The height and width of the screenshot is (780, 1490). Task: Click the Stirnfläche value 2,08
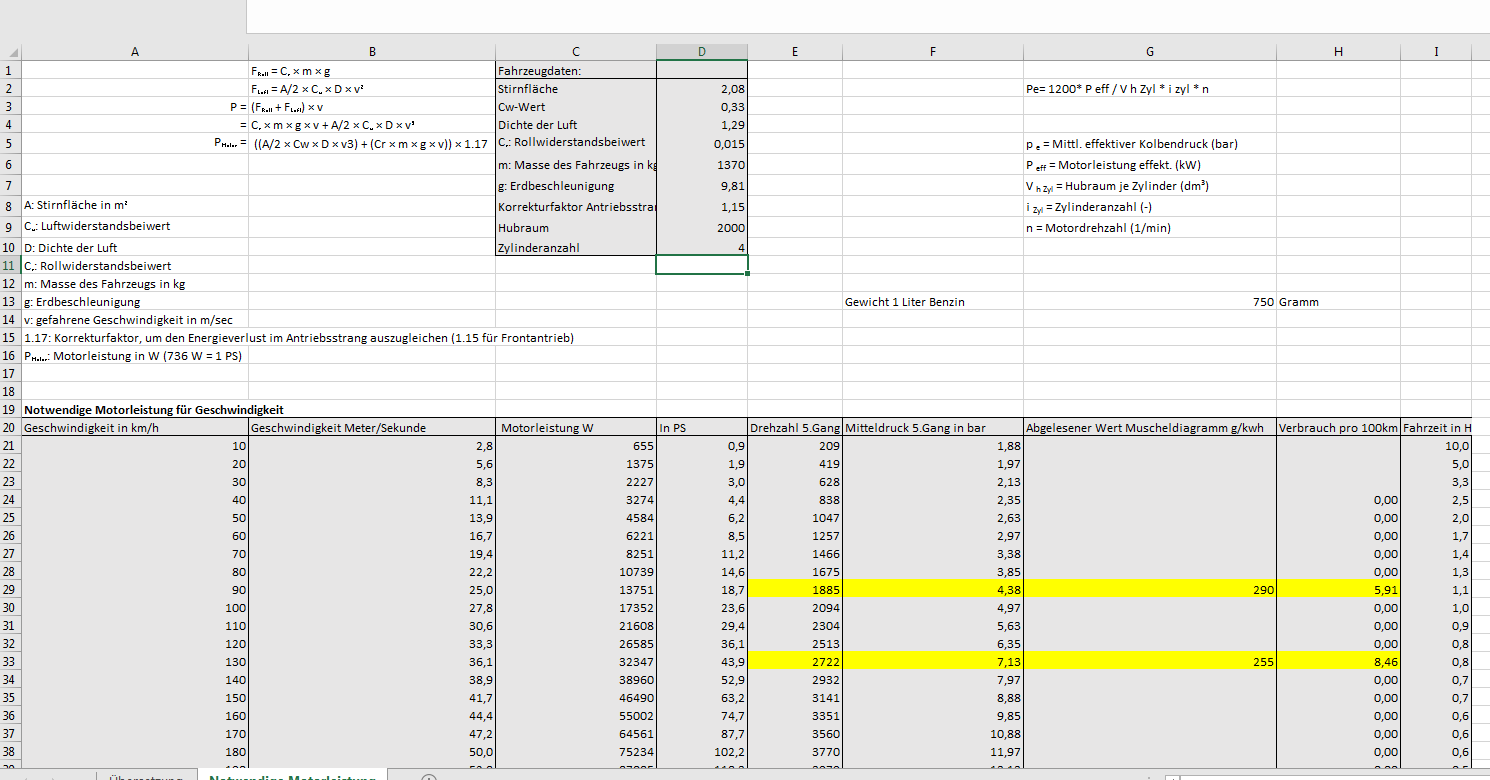tap(702, 89)
